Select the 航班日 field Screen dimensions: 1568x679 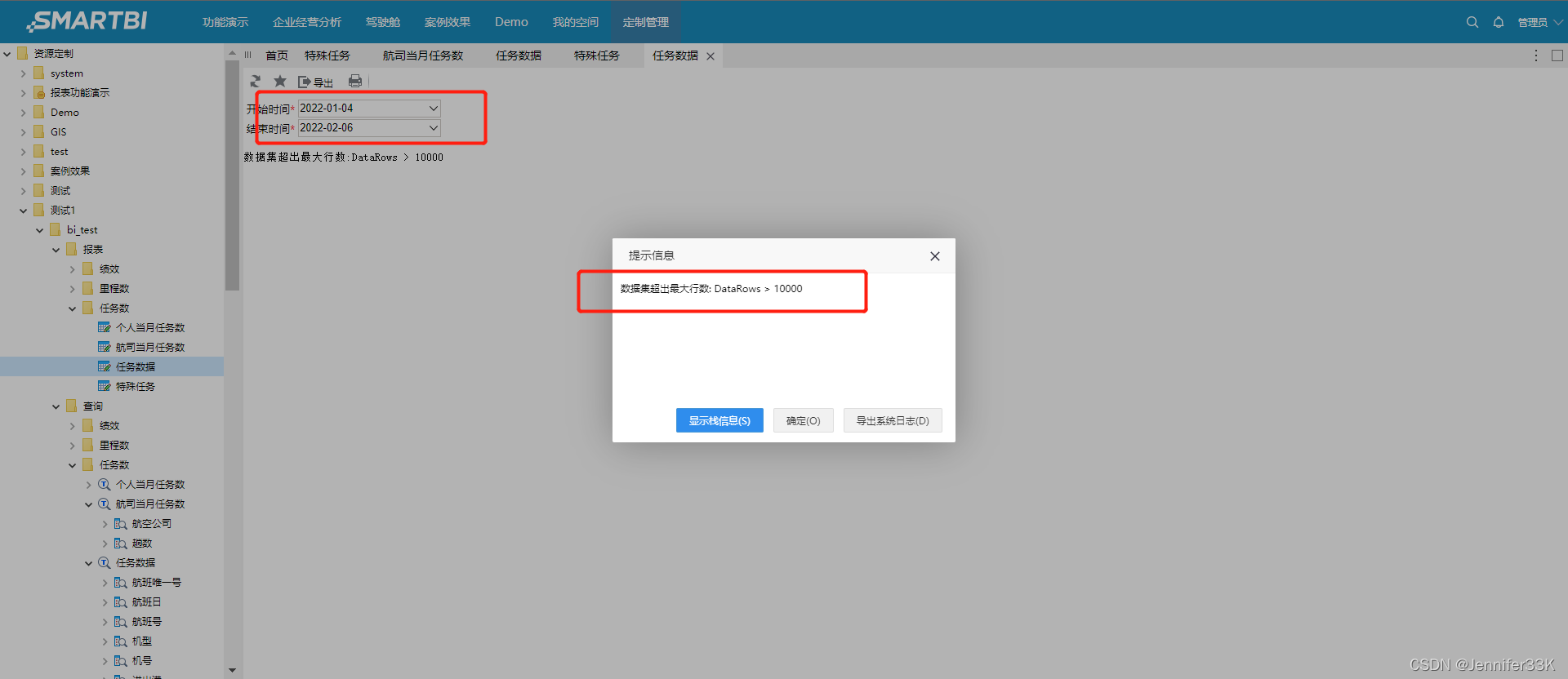coord(147,601)
